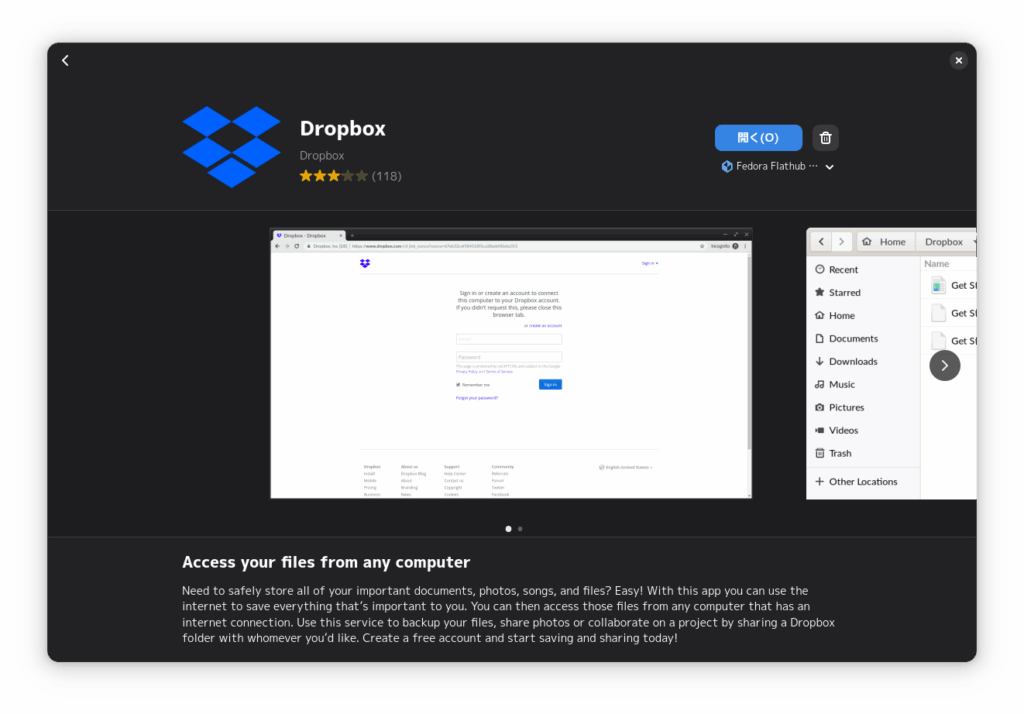This screenshot has height=714, width=1024.
Task: Click the Password field in browser screenshot
Action: [x=509, y=357]
